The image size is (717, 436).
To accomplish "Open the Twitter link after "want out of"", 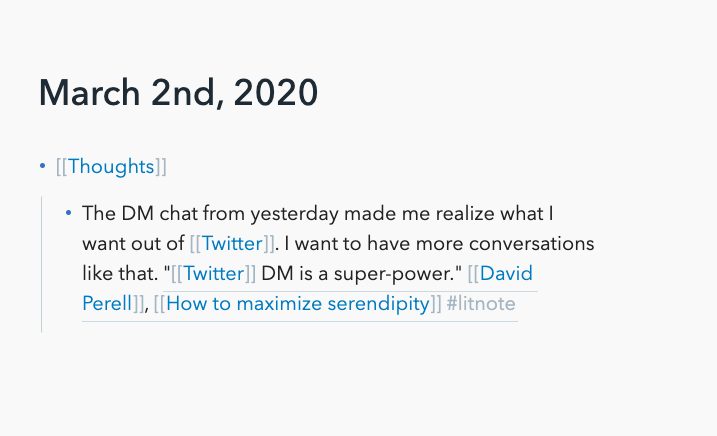I will [232, 243].
